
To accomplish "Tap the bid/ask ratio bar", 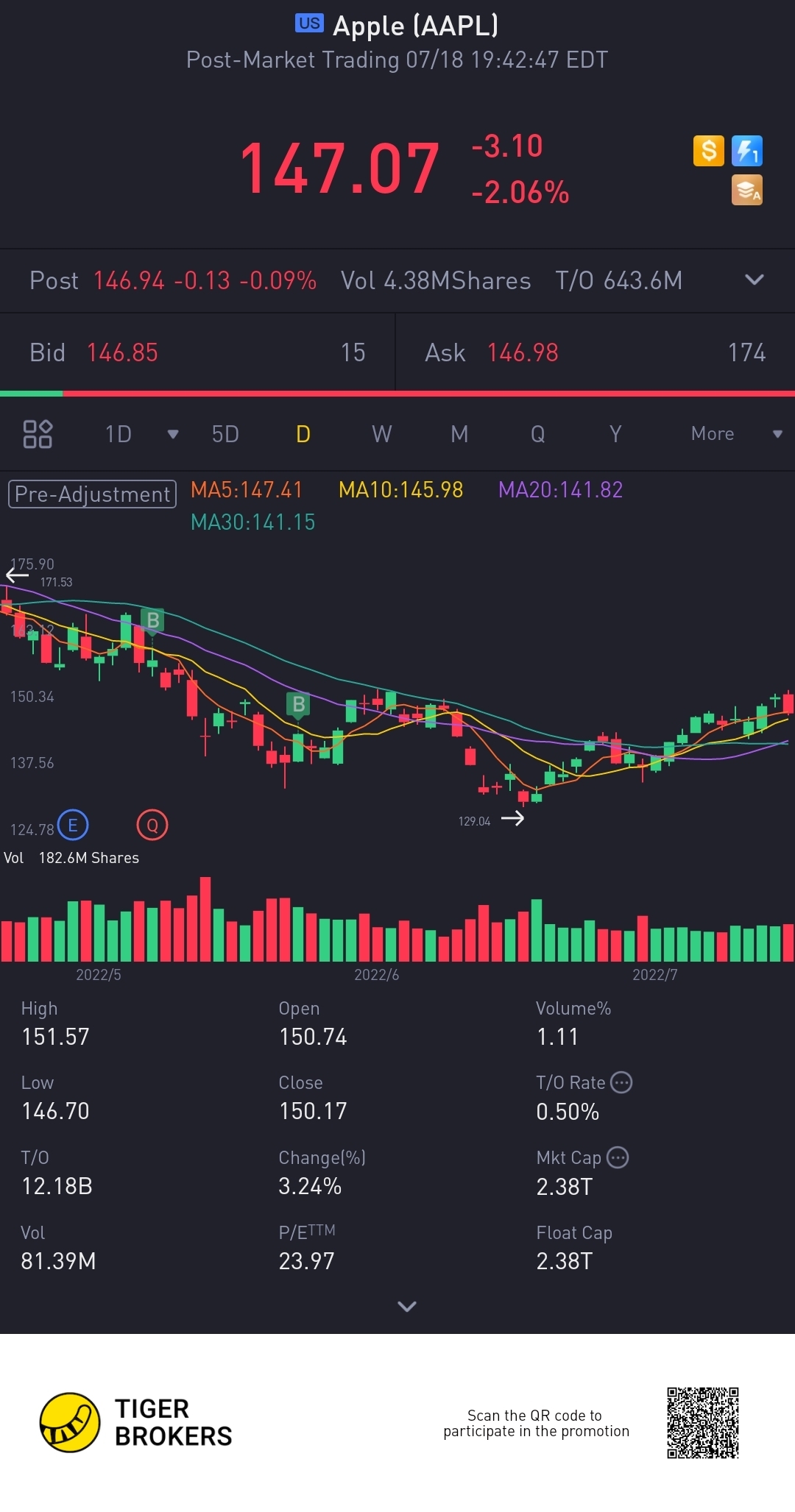I will point(397,394).
